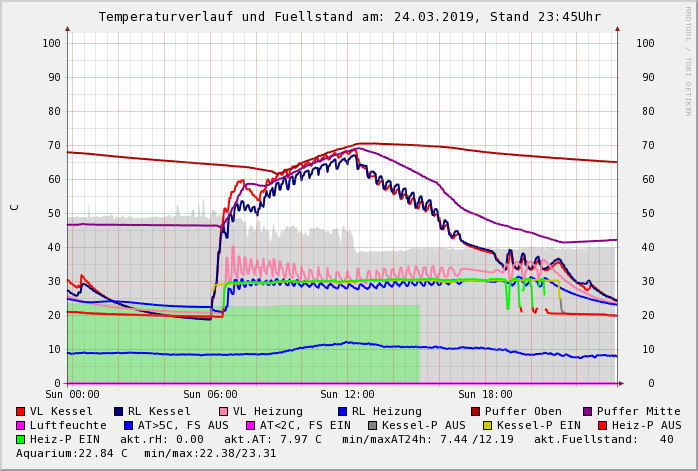Click the green Heiz-P EIN swatch
698x471 pixels.
coord(20,439)
